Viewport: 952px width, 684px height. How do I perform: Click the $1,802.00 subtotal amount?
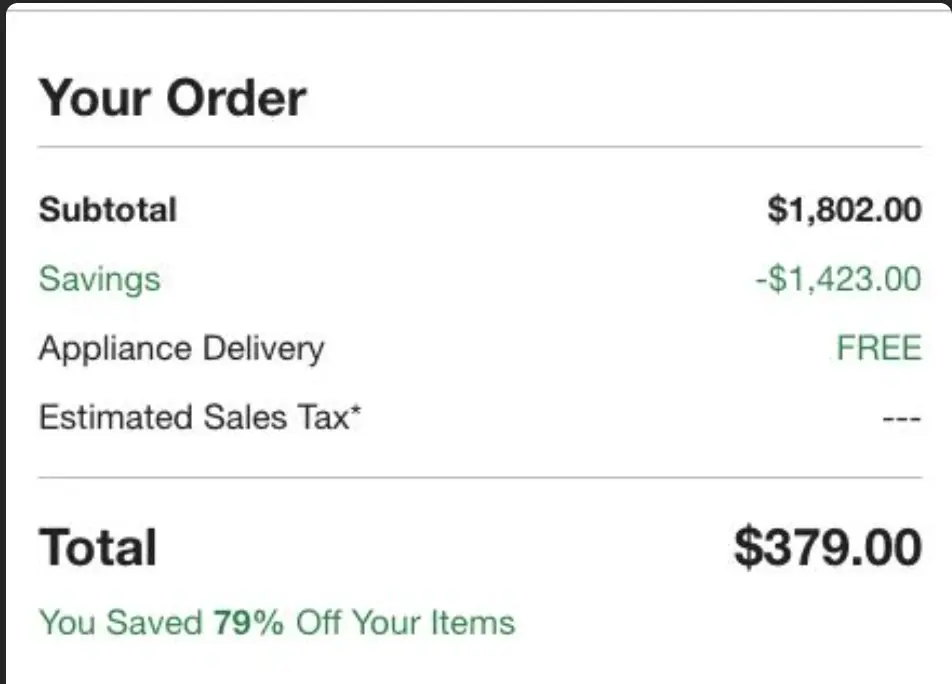coord(844,210)
